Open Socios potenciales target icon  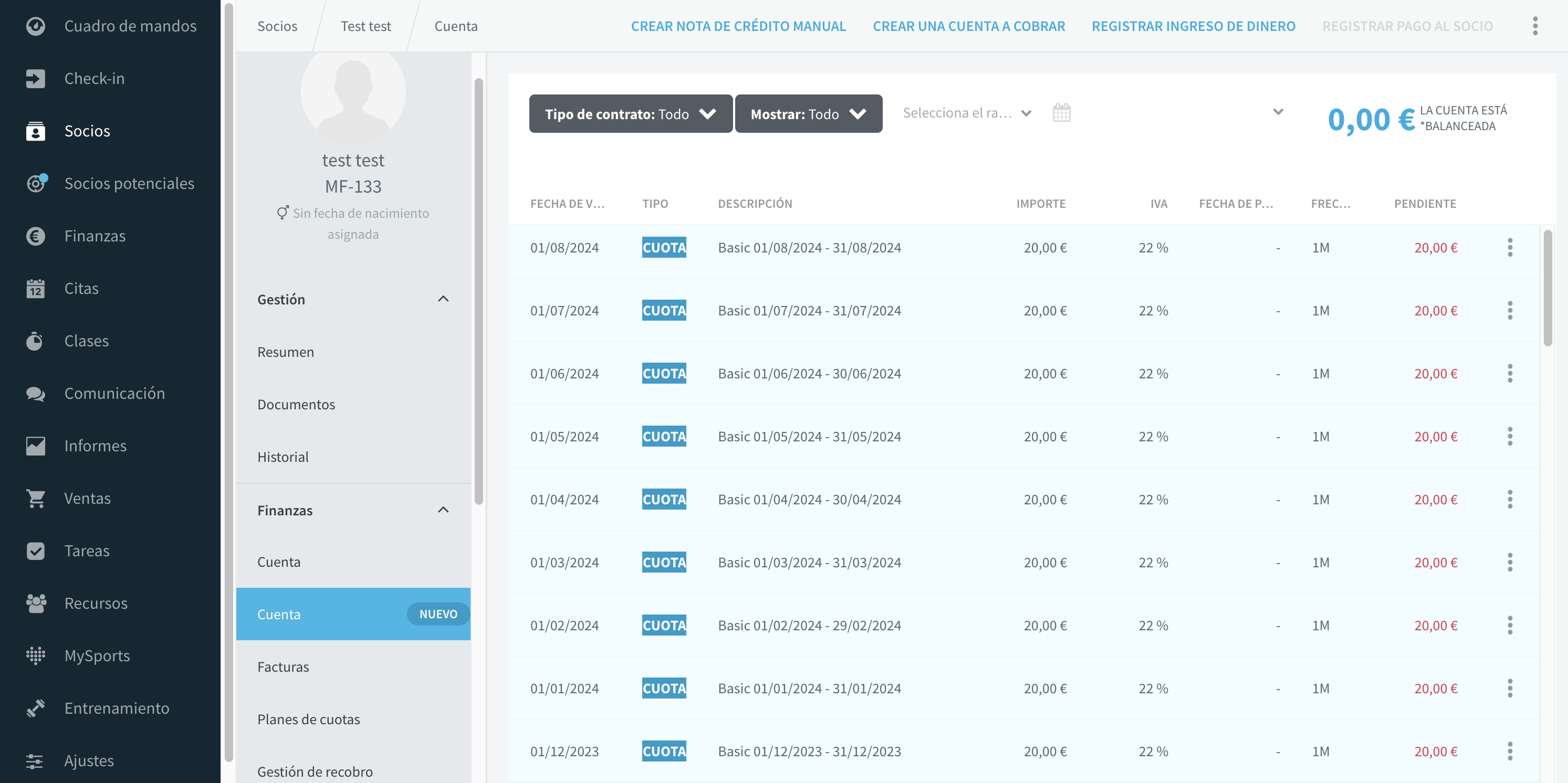point(37,183)
